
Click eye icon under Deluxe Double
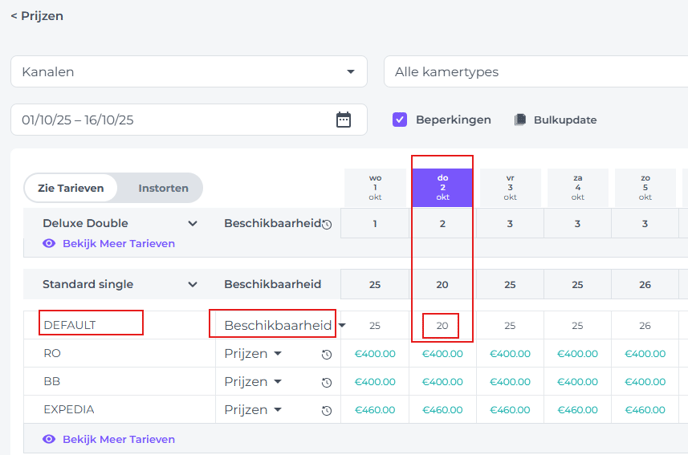49,243
